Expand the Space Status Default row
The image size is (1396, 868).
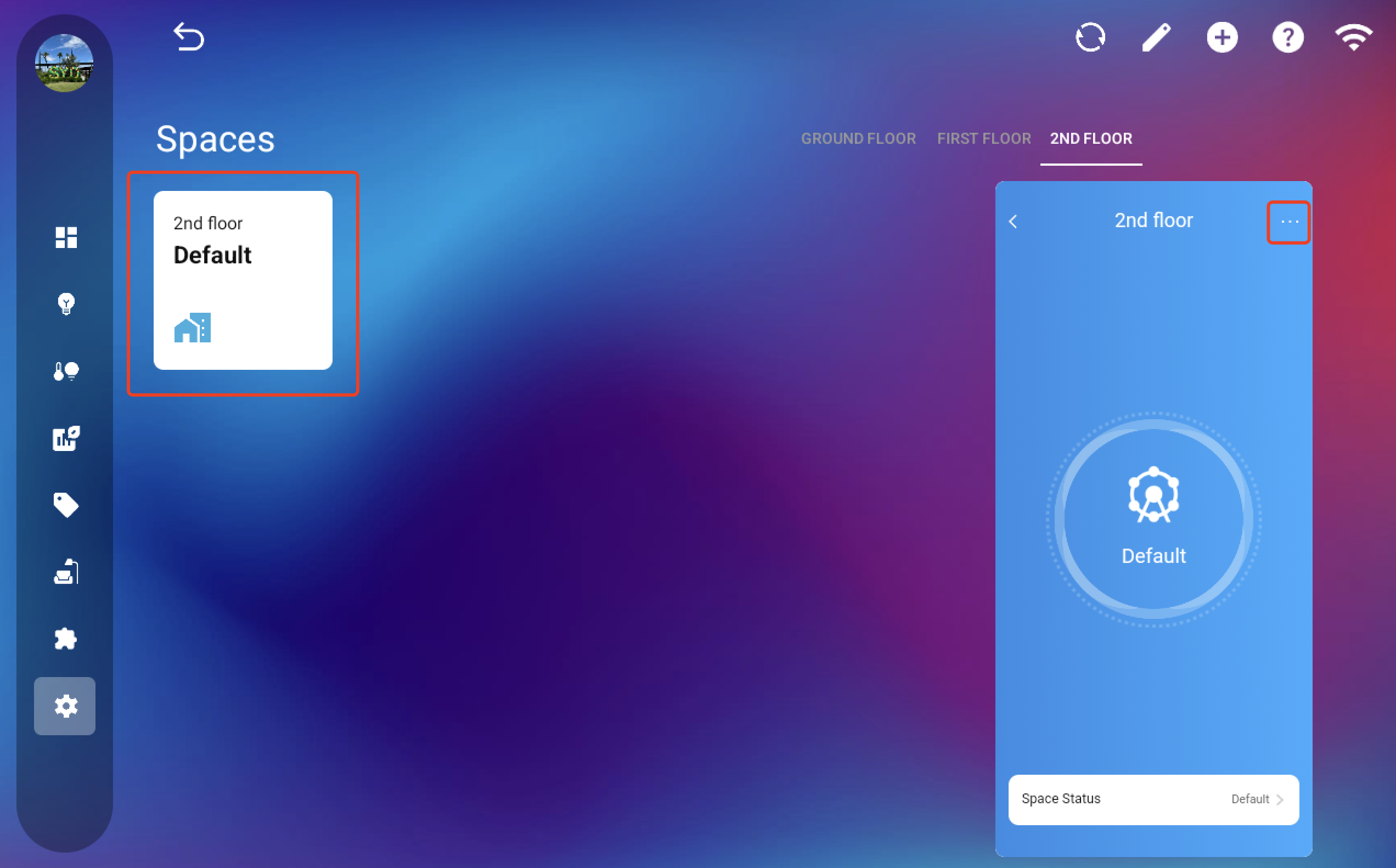point(1153,799)
